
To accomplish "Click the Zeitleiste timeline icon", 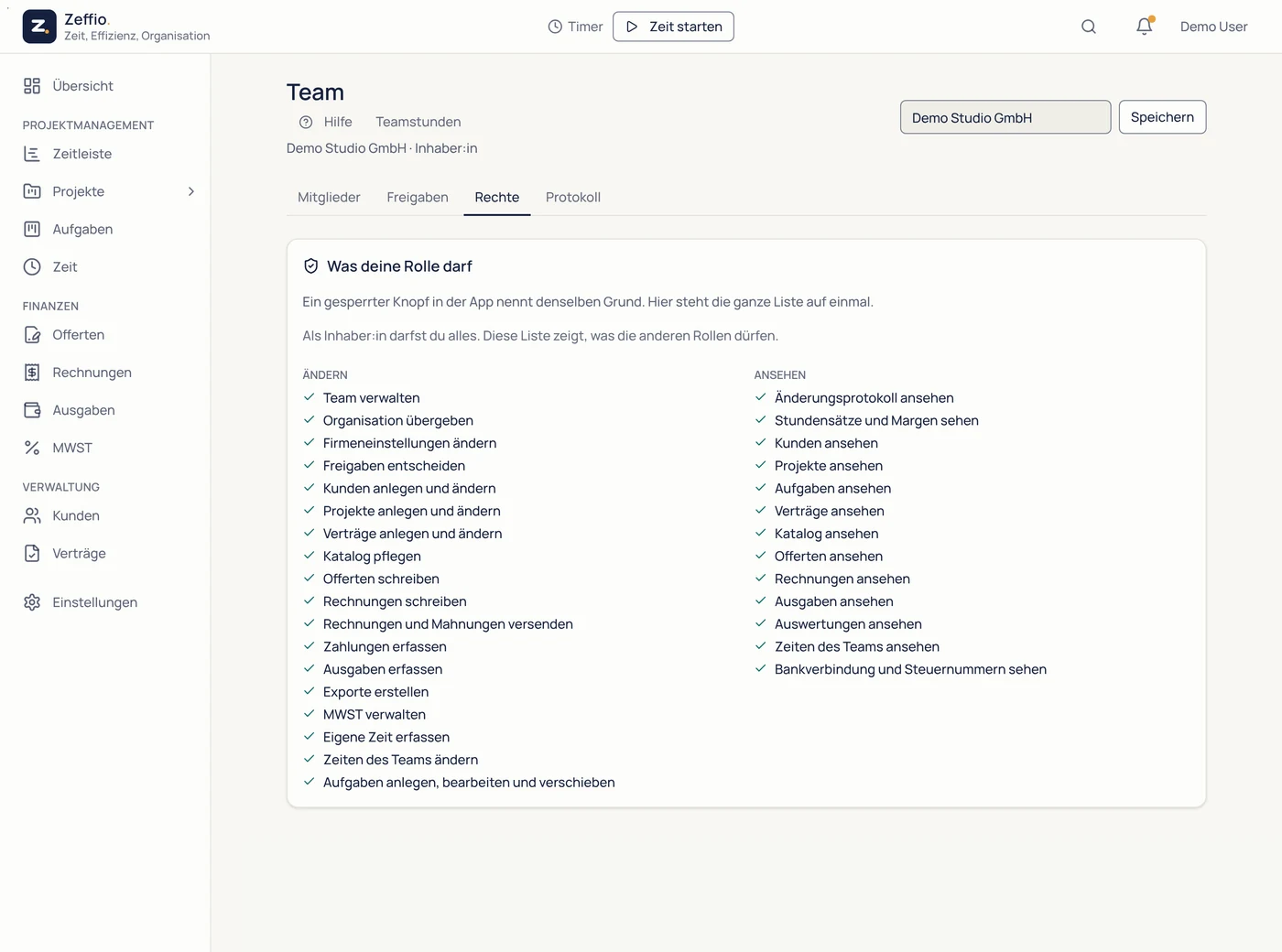I will [x=32, y=154].
